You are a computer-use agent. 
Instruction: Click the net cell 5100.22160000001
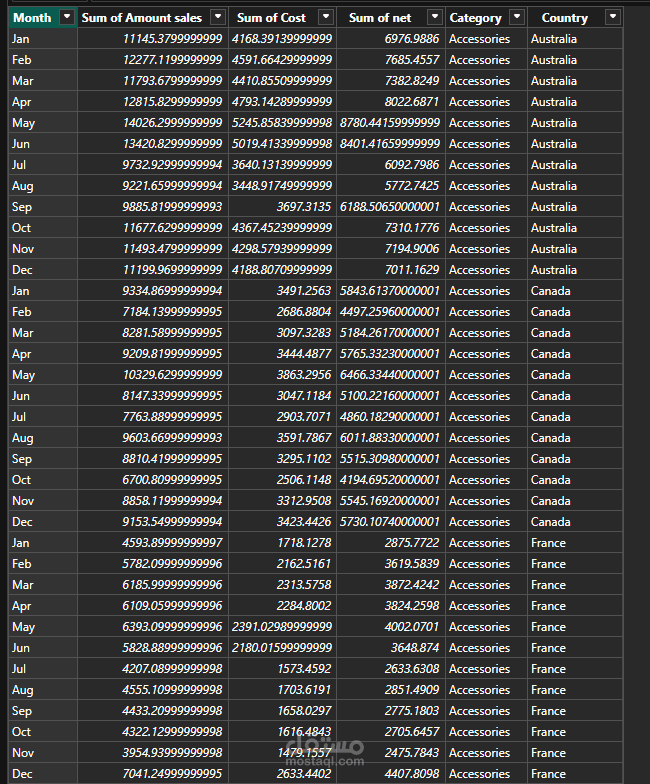pyautogui.click(x=391, y=396)
